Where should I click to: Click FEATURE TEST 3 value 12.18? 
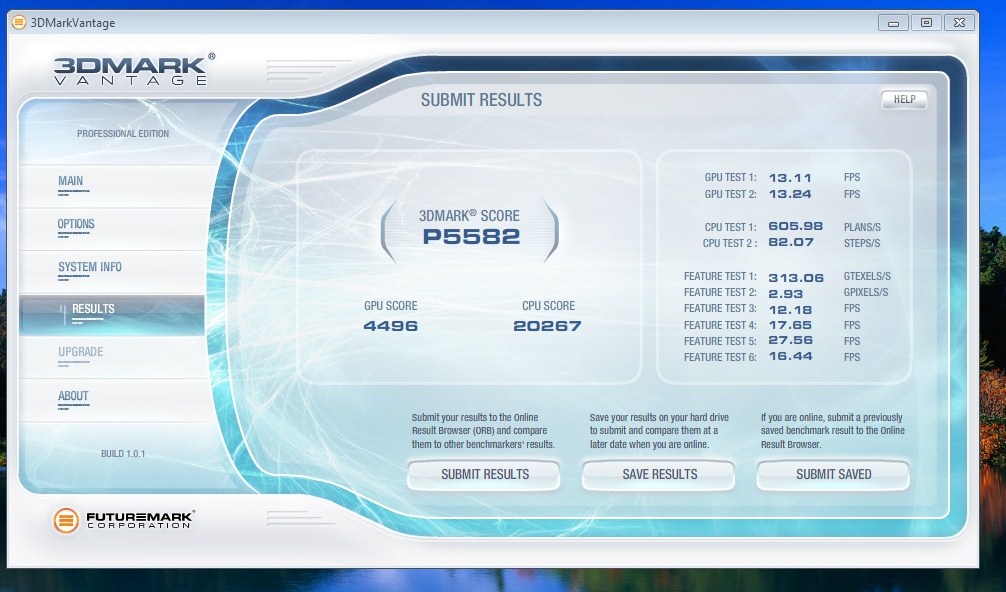click(790, 310)
